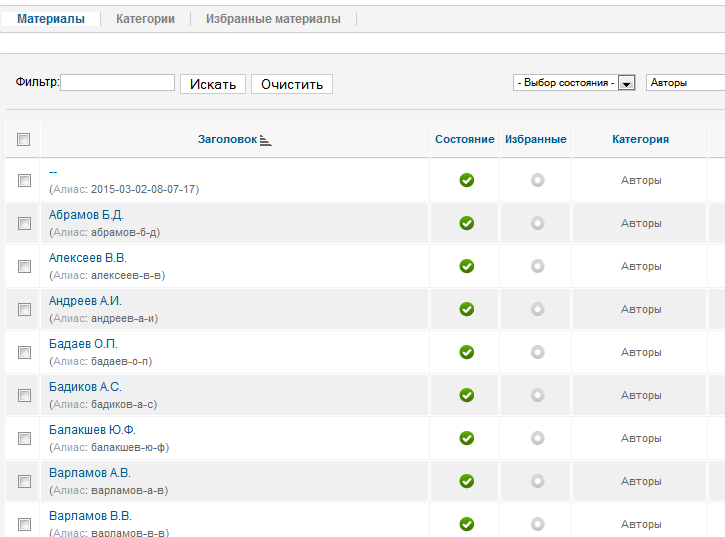Focus the Фильтр text input field

[x=117, y=83]
